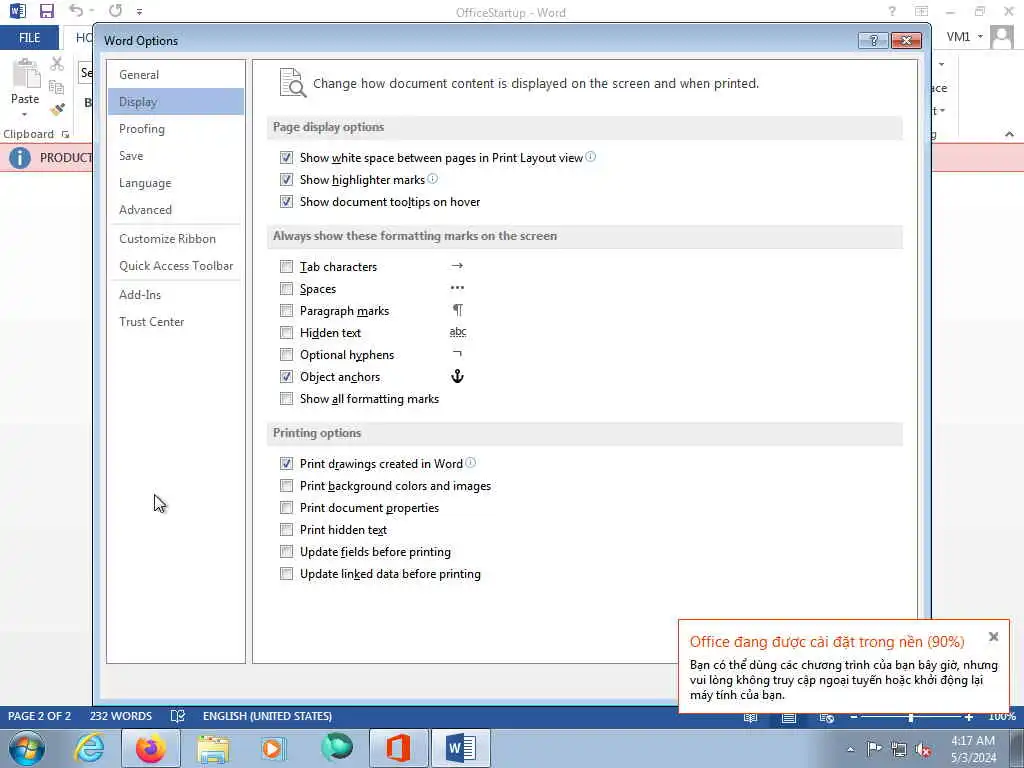This screenshot has width=1024, height=768.
Task: Click PAGE 2 OF 2 in status bar
Action: click(39, 716)
